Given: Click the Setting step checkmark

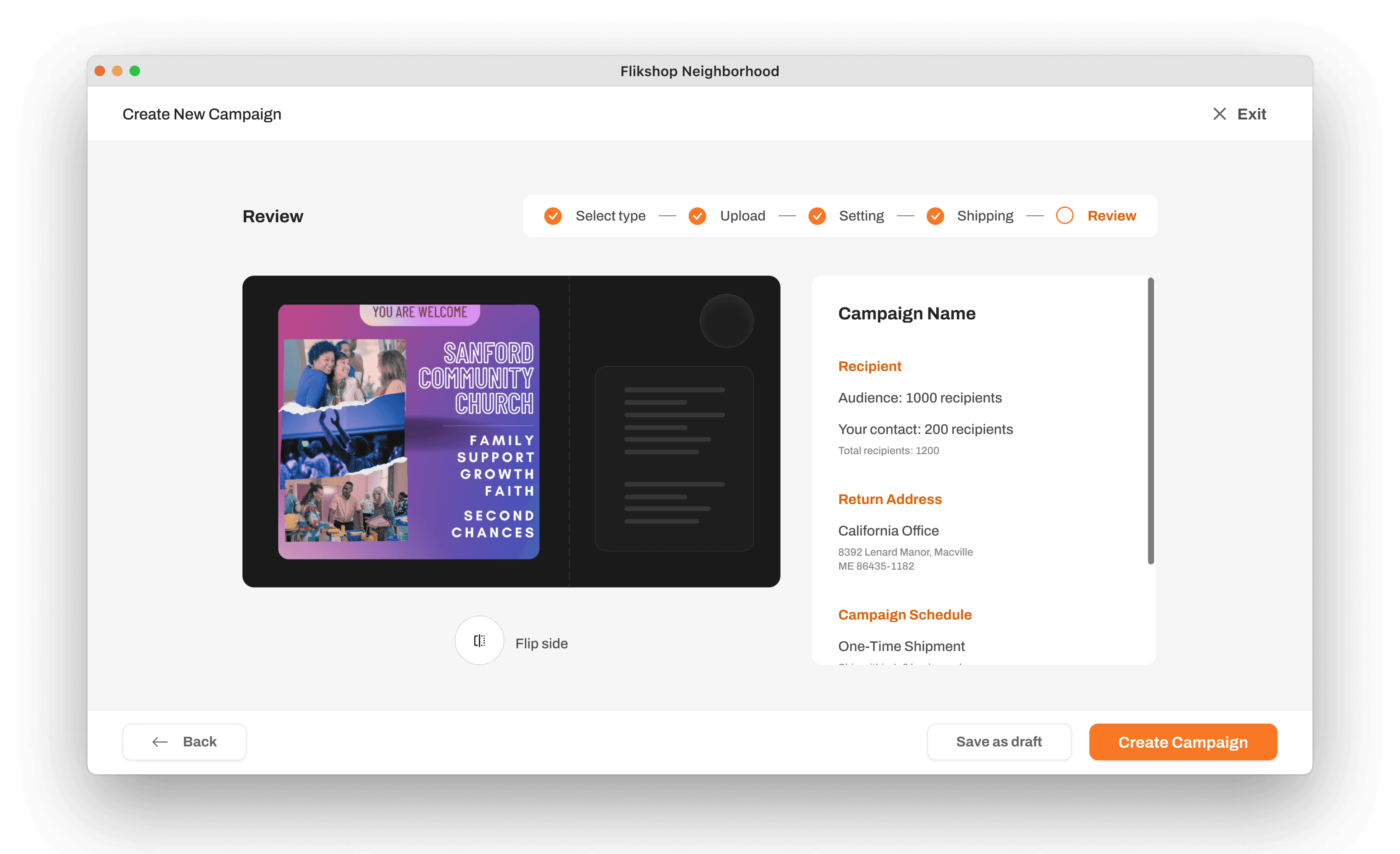Looking at the screenshot, I should [x=817, y=216].
